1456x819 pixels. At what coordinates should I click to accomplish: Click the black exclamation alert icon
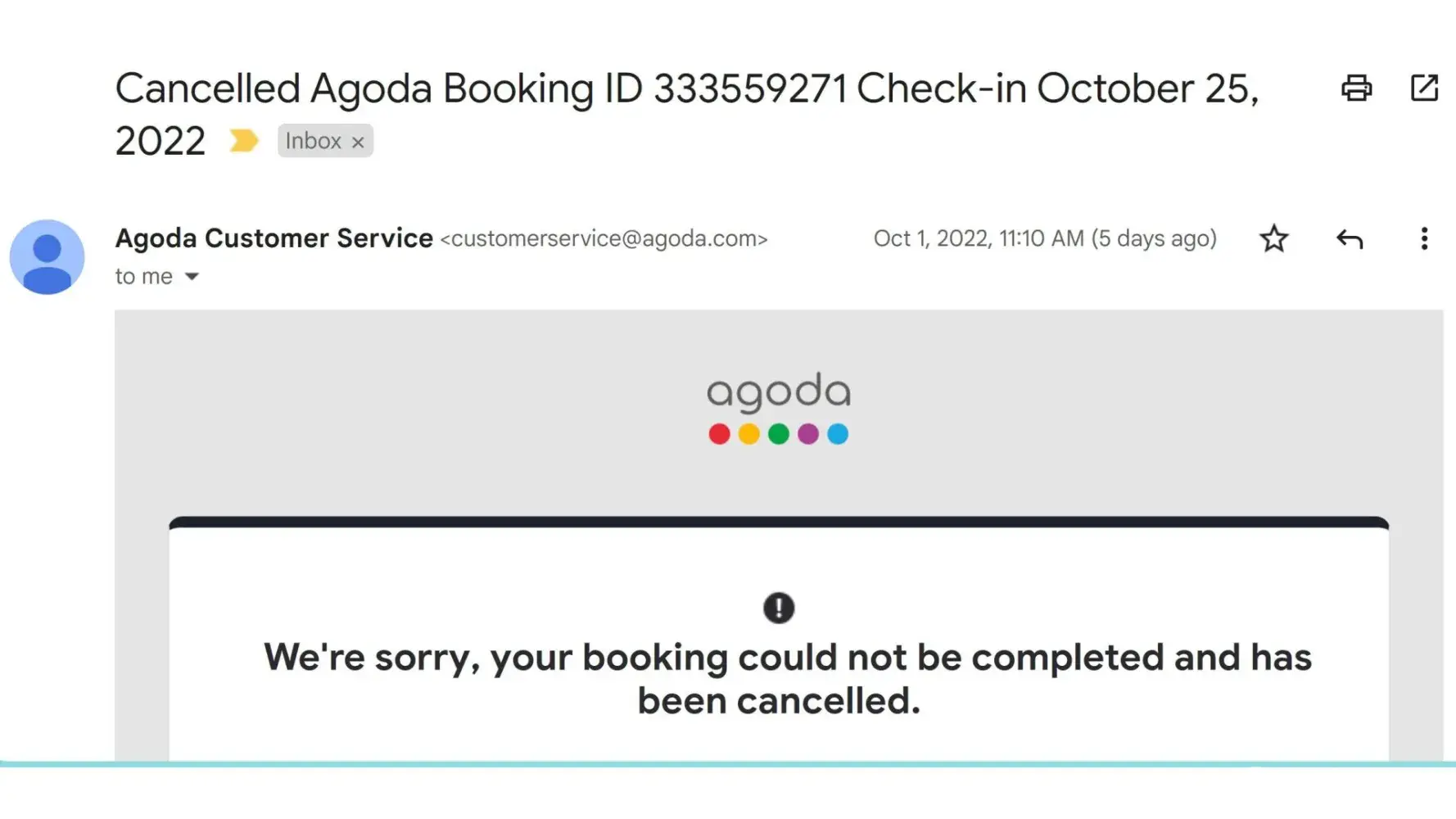pos(779,608)
